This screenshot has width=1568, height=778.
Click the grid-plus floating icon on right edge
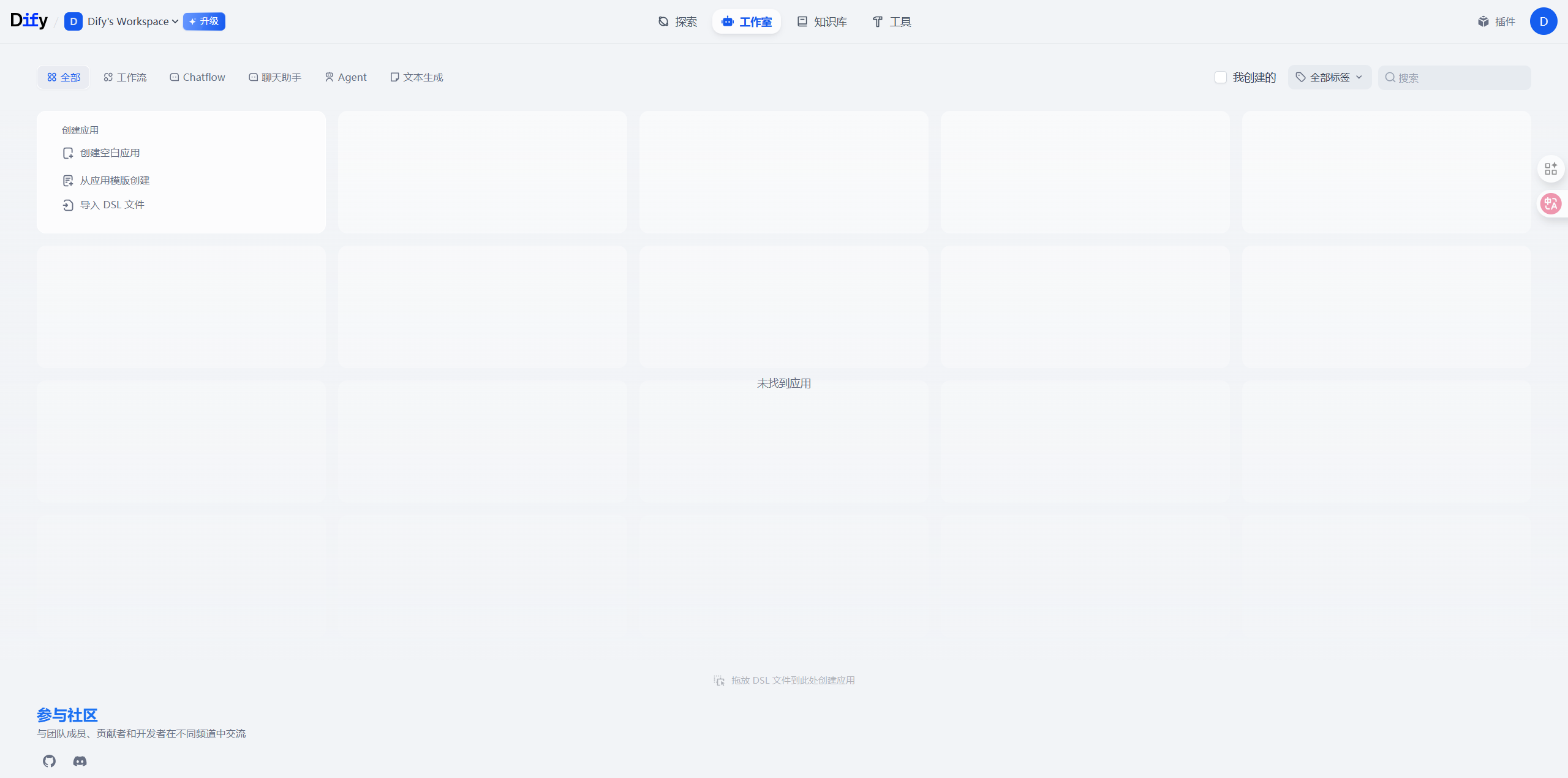click(x=1550, y=168)
